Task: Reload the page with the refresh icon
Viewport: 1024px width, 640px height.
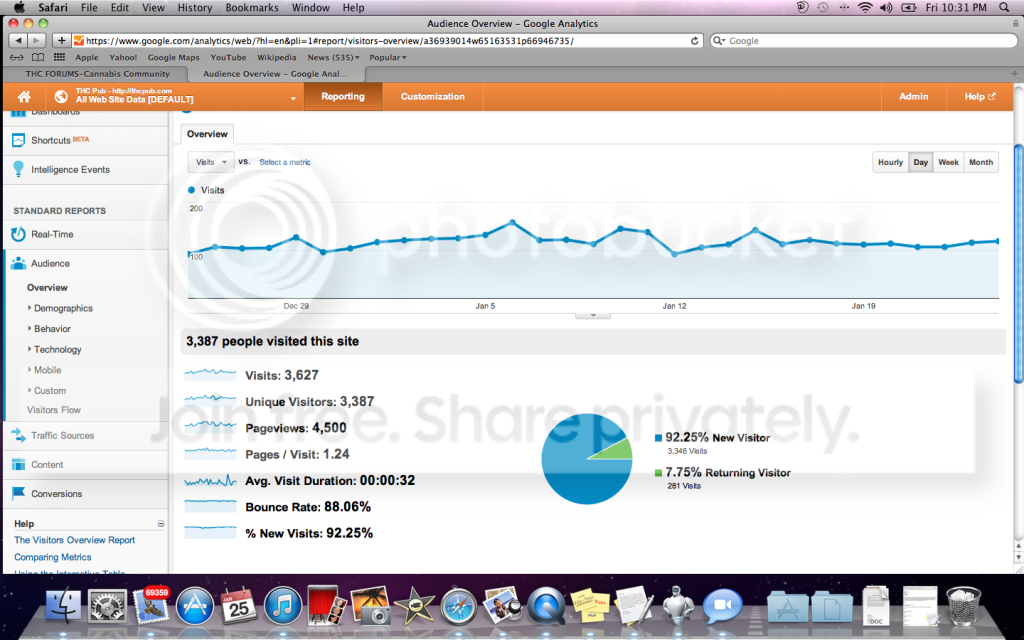Action: coord(694,40)
